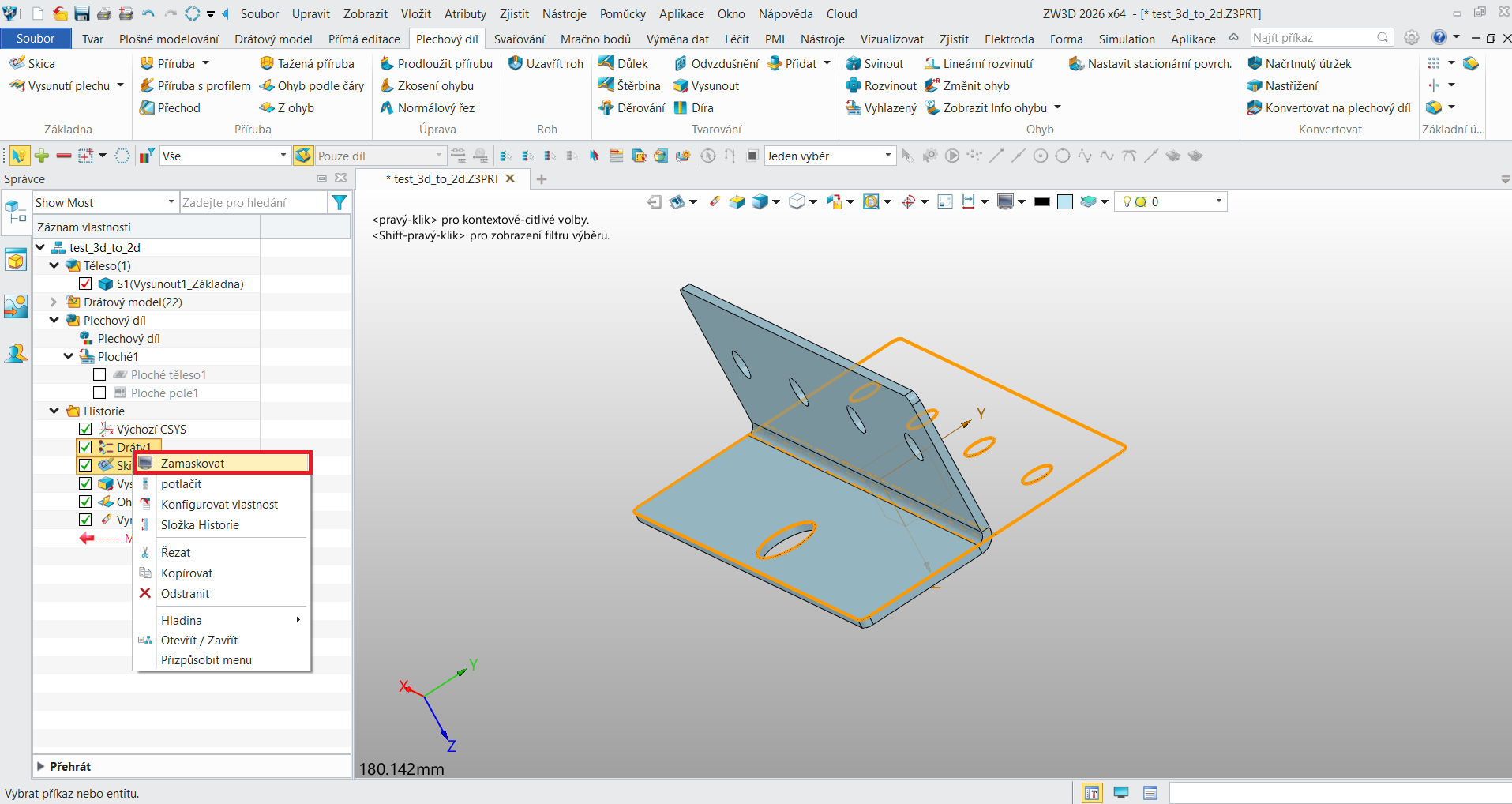Viewport: 1512px width, 804px height.
Task: Collapse the Těleso(1) tree node
Action: (54, 265)
